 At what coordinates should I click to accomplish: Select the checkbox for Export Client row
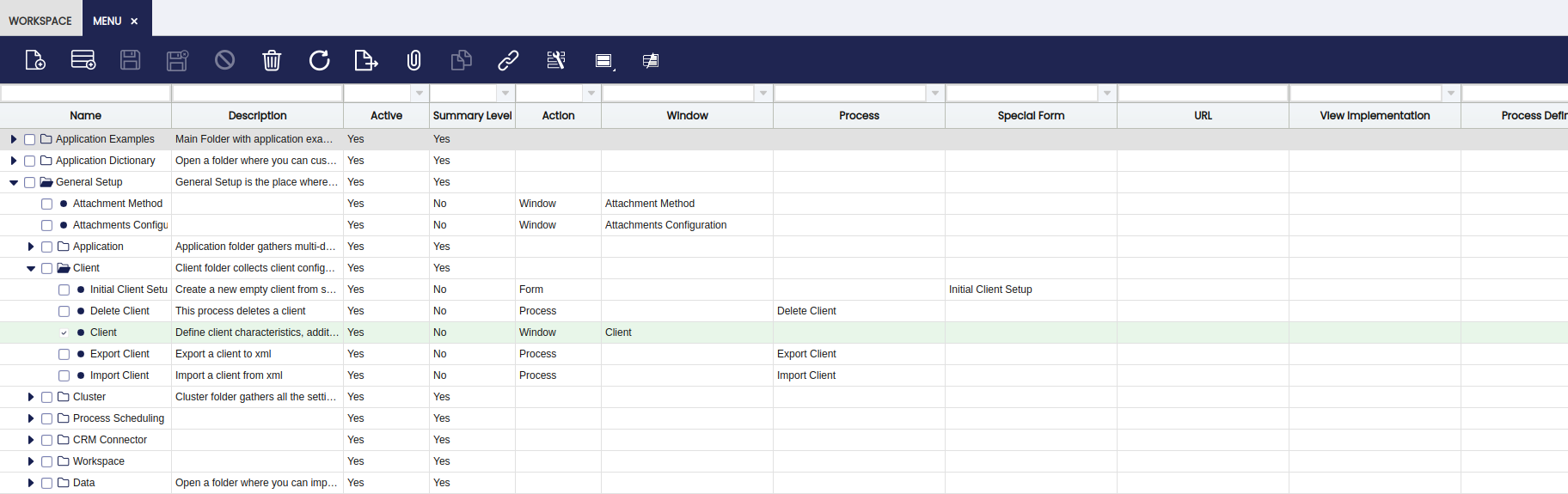pyautogui.click(x=64, y=354)
